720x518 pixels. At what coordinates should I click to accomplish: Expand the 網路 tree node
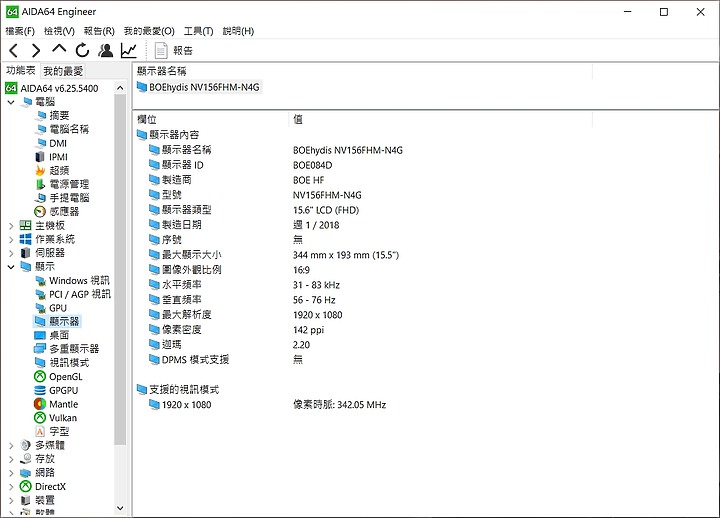pyautogui.click(x=11, y=473)
